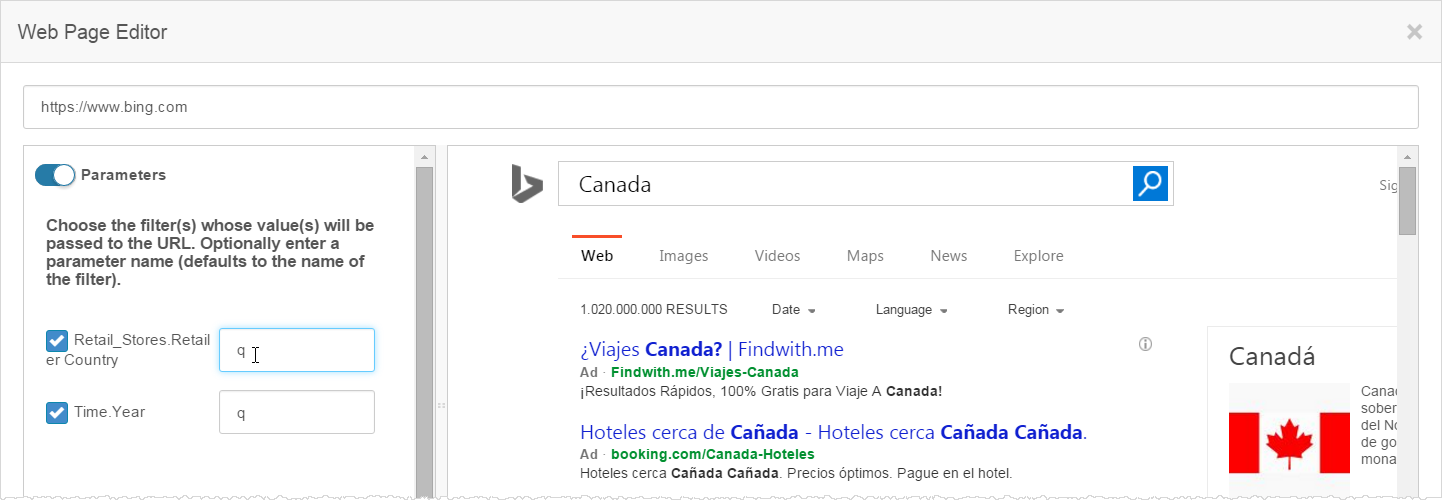The image size is (1442, 503).
Task: Expand the Date filter dropdown
Action: 794,310
